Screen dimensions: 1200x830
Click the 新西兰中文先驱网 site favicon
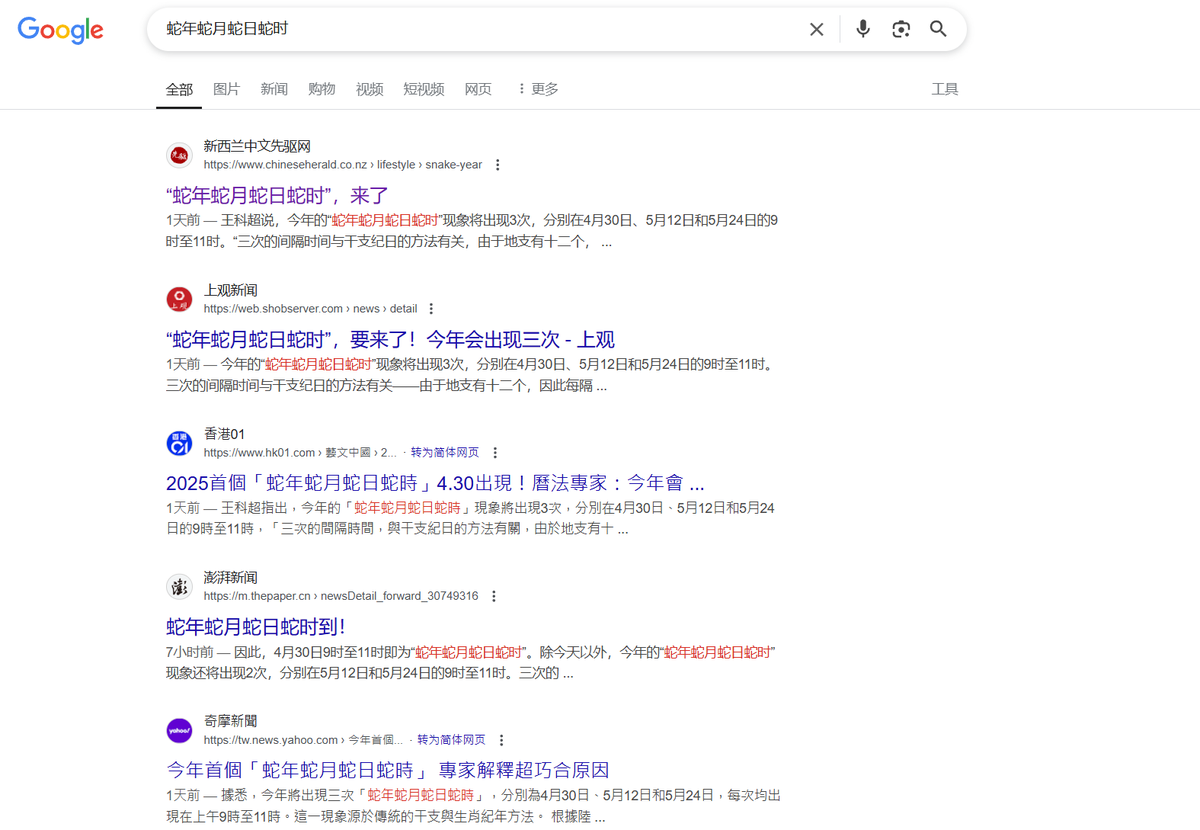(179, 155)
